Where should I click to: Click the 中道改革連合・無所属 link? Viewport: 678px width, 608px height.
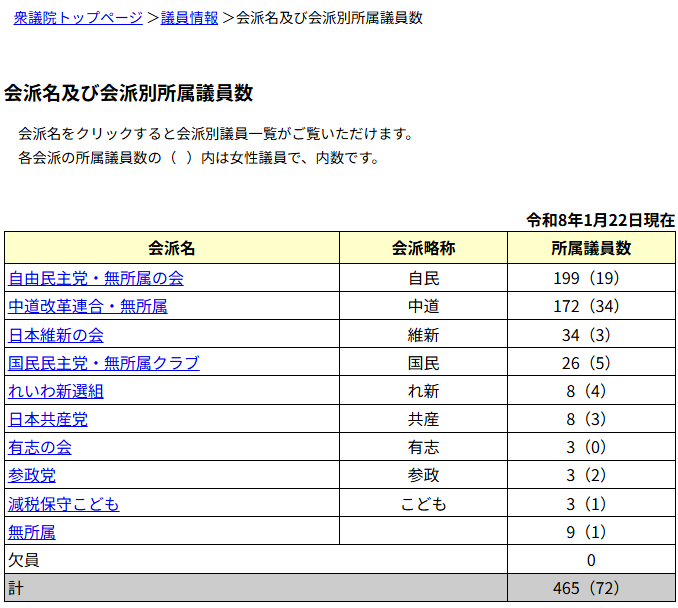coord(88,306)
